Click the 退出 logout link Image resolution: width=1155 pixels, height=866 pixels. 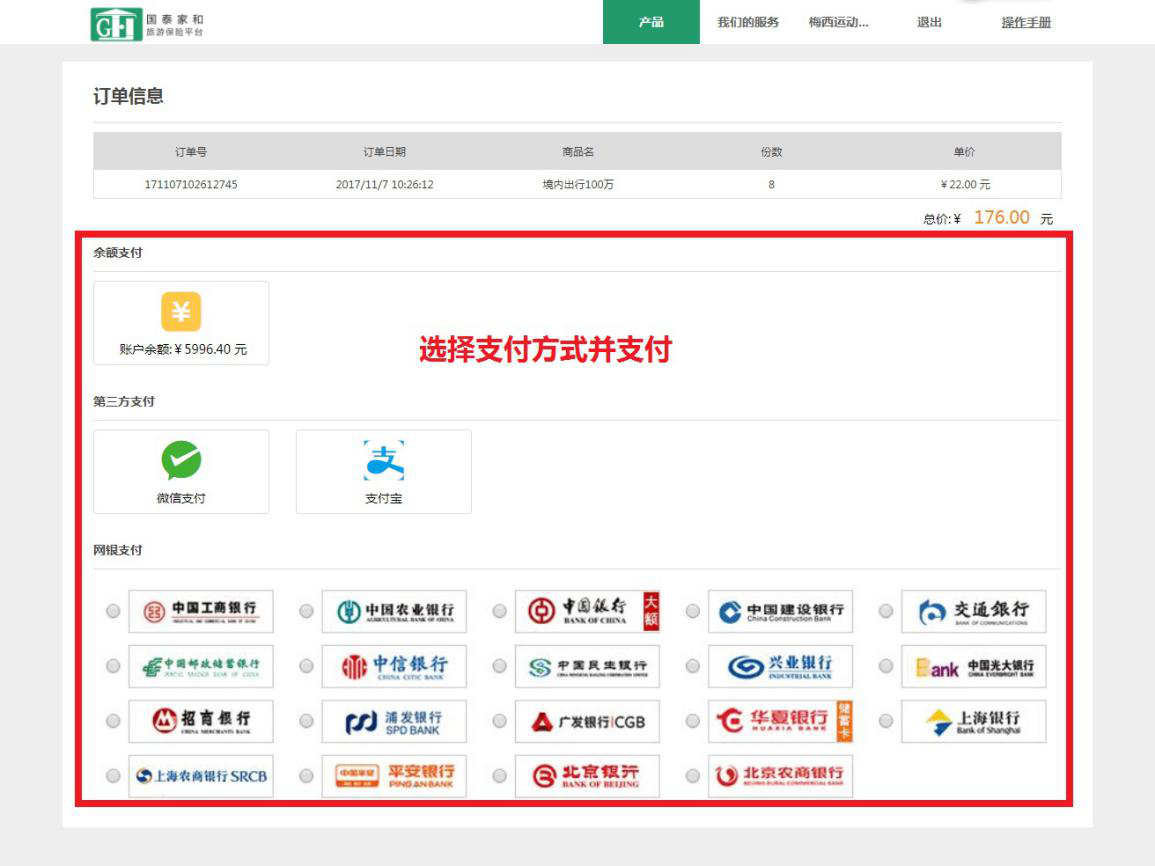click(x=929, y=22)
